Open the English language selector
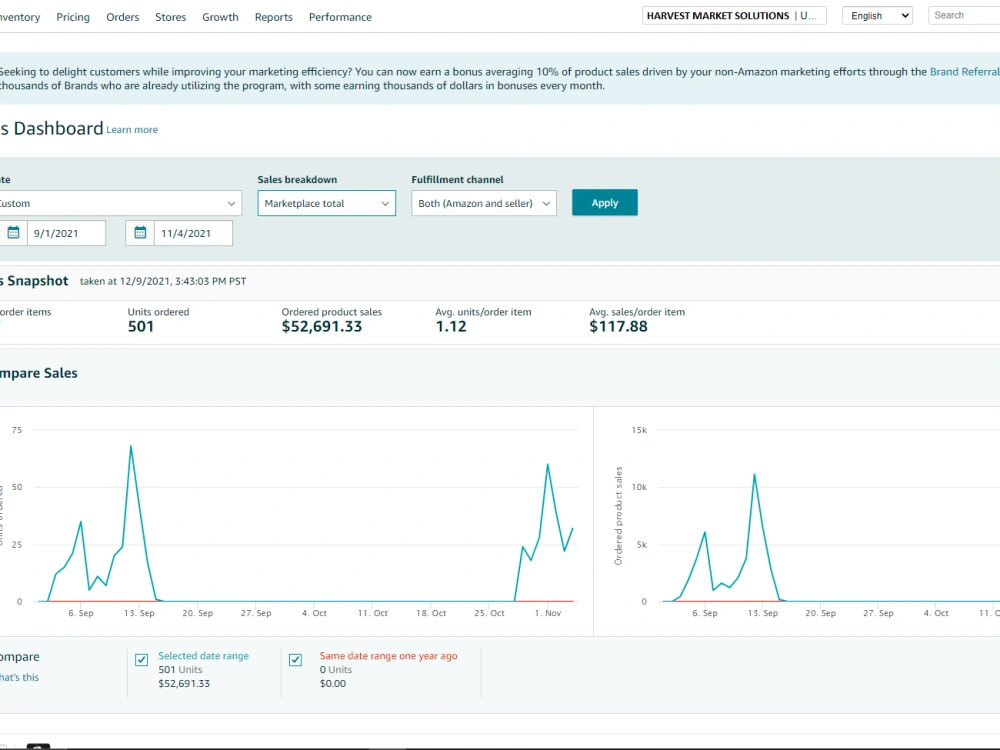This screenshot has height=750, width=1000. 878,15
